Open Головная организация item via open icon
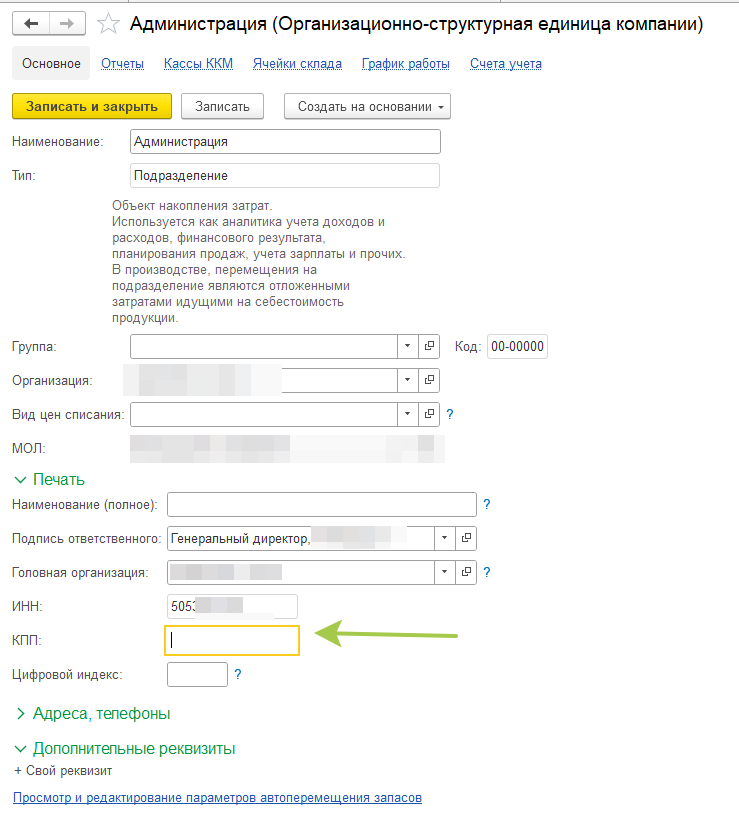Image resolution: width=739 pixels, height=840 pixels. (466, 572)
